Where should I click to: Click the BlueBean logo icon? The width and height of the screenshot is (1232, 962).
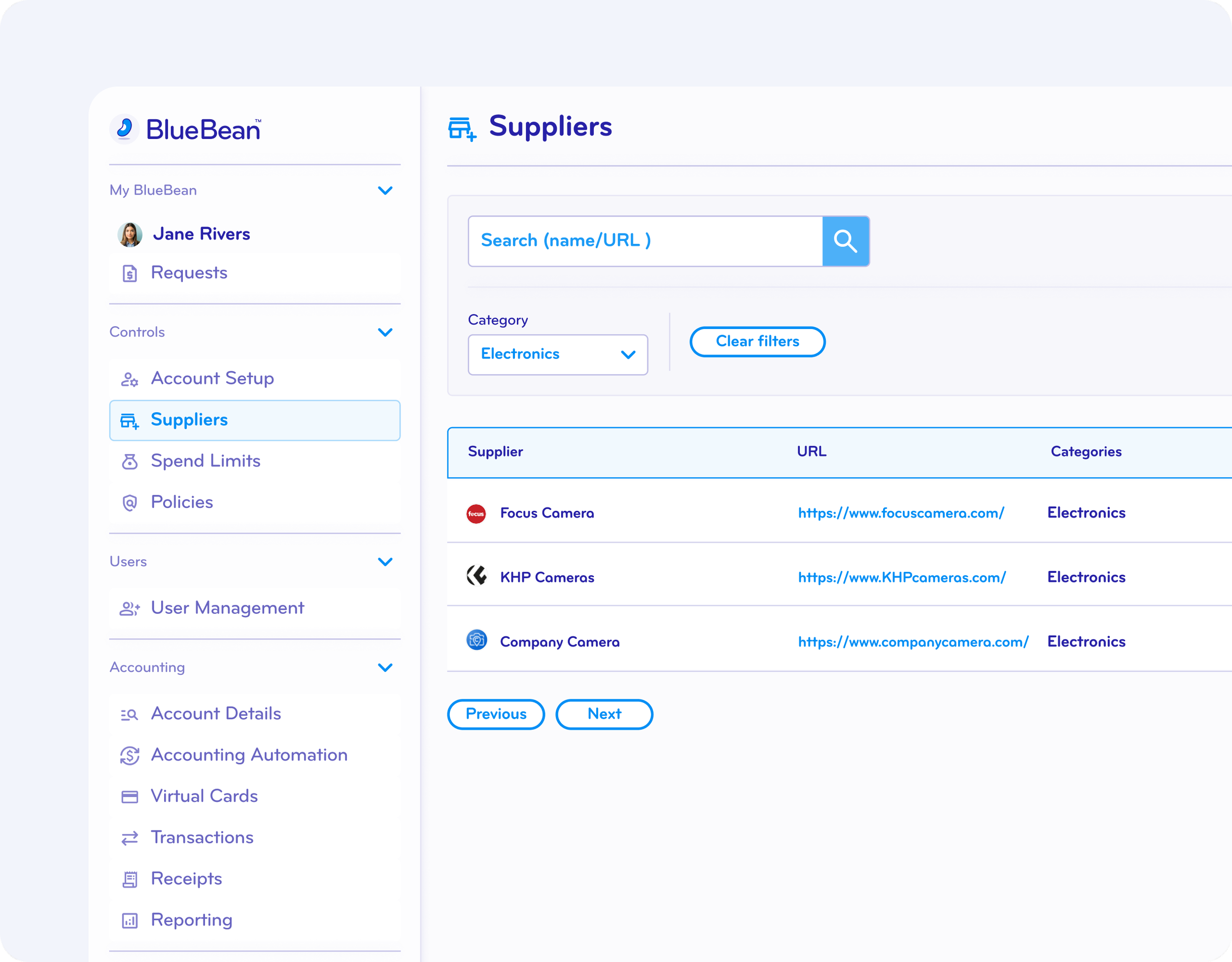(x=125, y=129)
